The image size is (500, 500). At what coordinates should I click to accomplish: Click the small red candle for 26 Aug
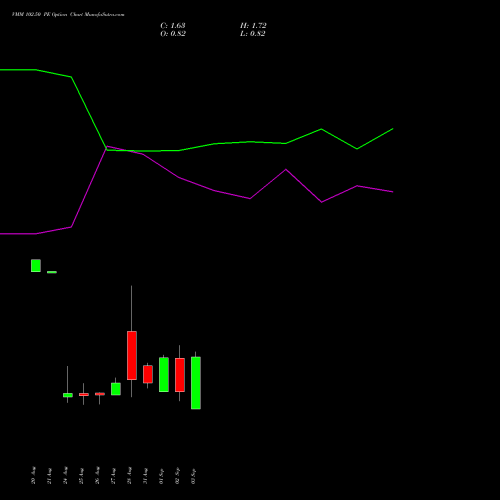(100, 394)
